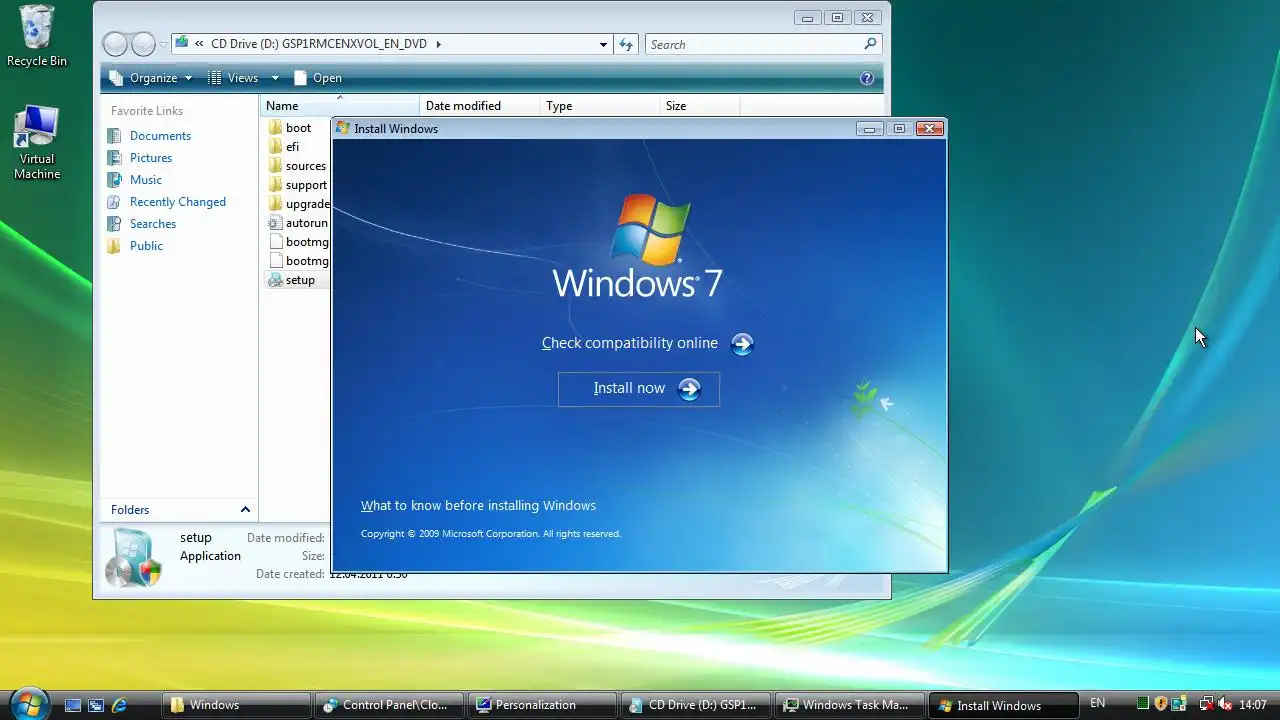Open the Organize menu
The width and height of the screenshot is (1280, 720).
pyautogui.click(x=151, y=78)
